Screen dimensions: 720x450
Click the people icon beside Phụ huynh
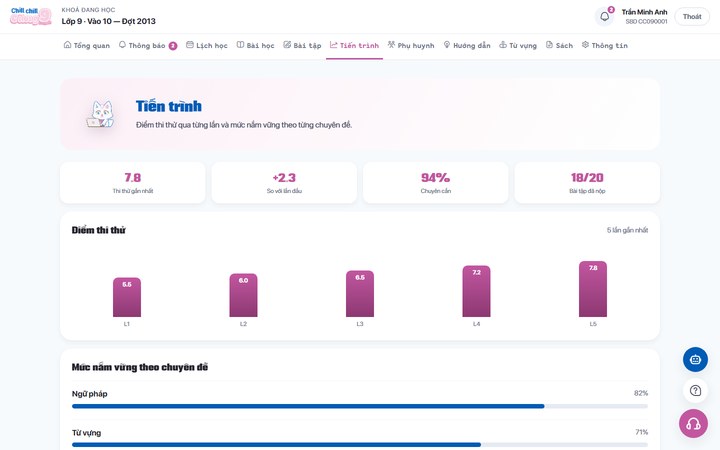(x=391, y=45)
